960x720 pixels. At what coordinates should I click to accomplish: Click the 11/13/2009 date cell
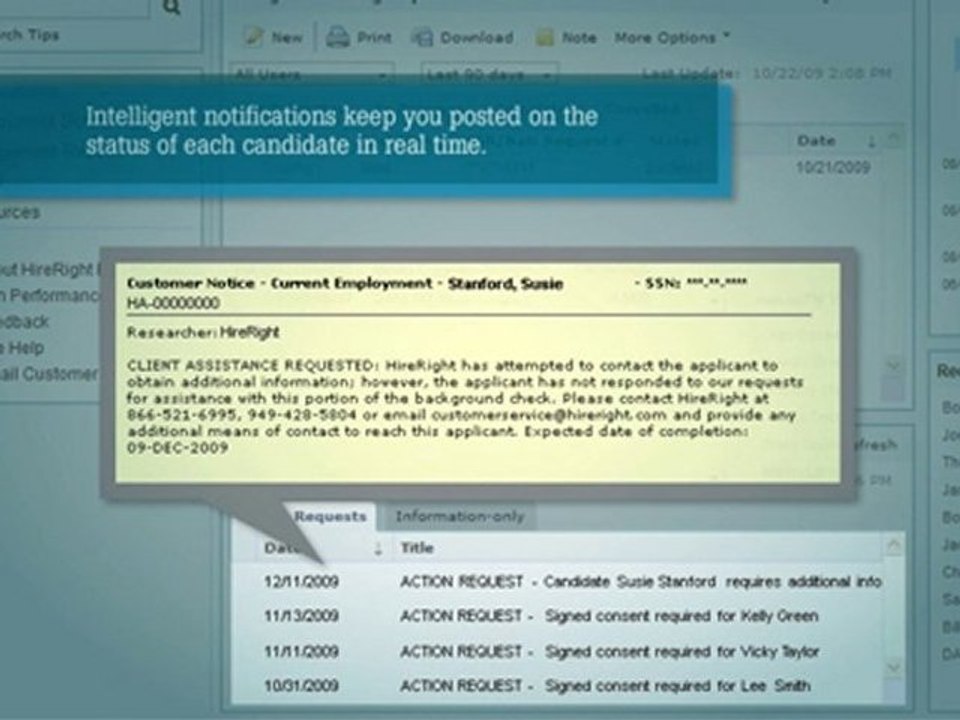pos(301,615)
